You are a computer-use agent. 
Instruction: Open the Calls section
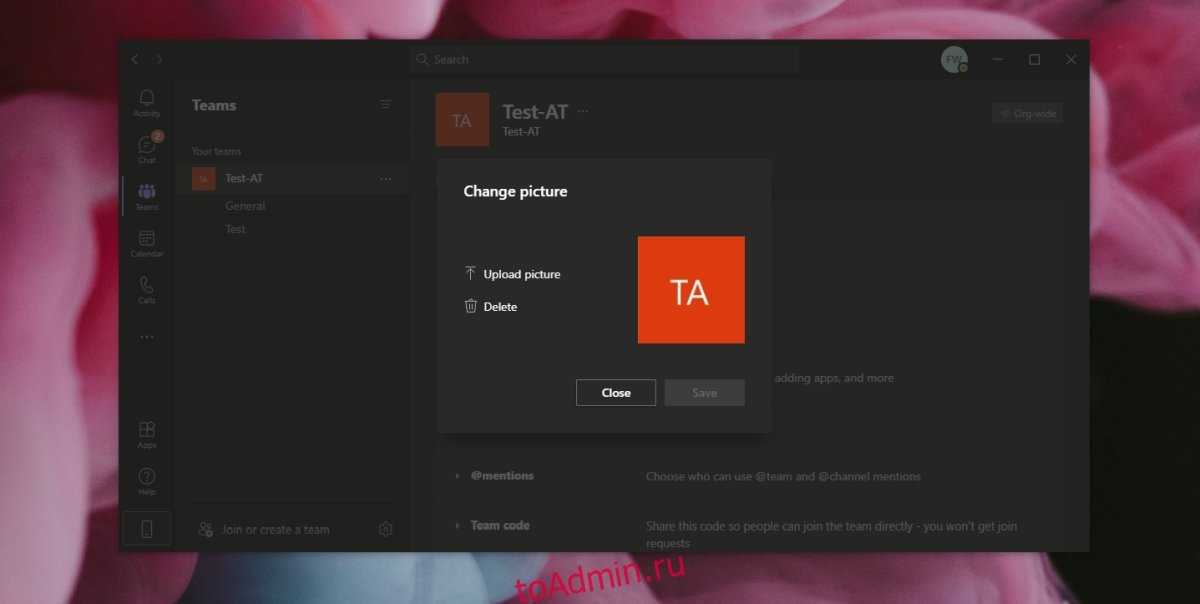tap(147, 290)
